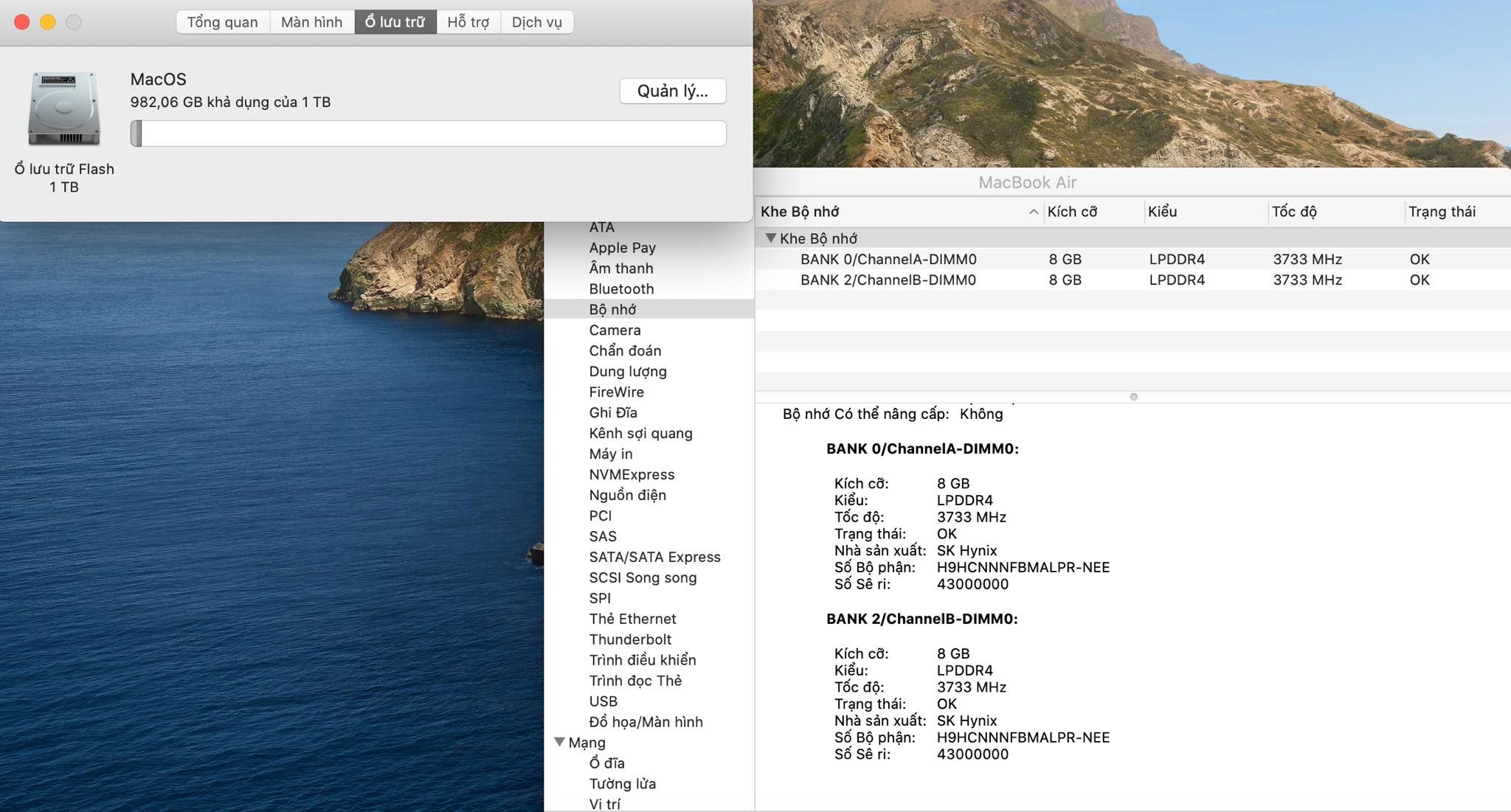Select Bluetooth in the sidebar

(x=621, y=289)
